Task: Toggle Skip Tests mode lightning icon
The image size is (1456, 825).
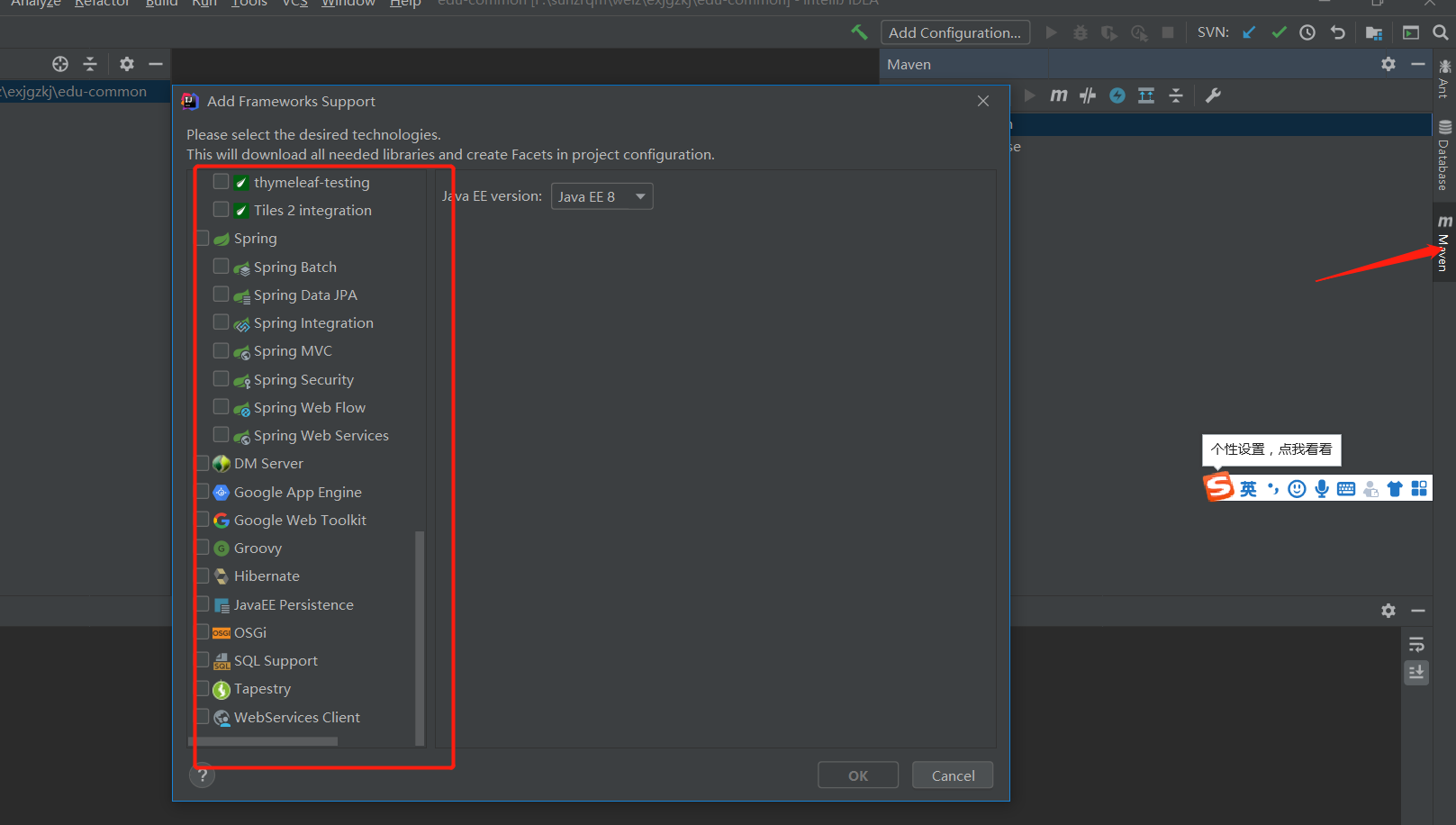Action: coord(1117,95)
